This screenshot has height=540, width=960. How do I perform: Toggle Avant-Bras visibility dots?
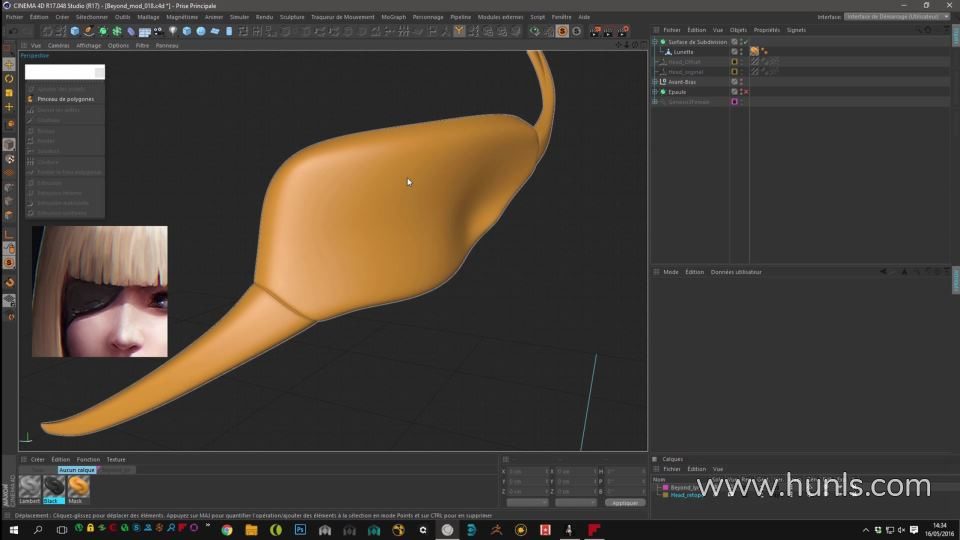741,82
